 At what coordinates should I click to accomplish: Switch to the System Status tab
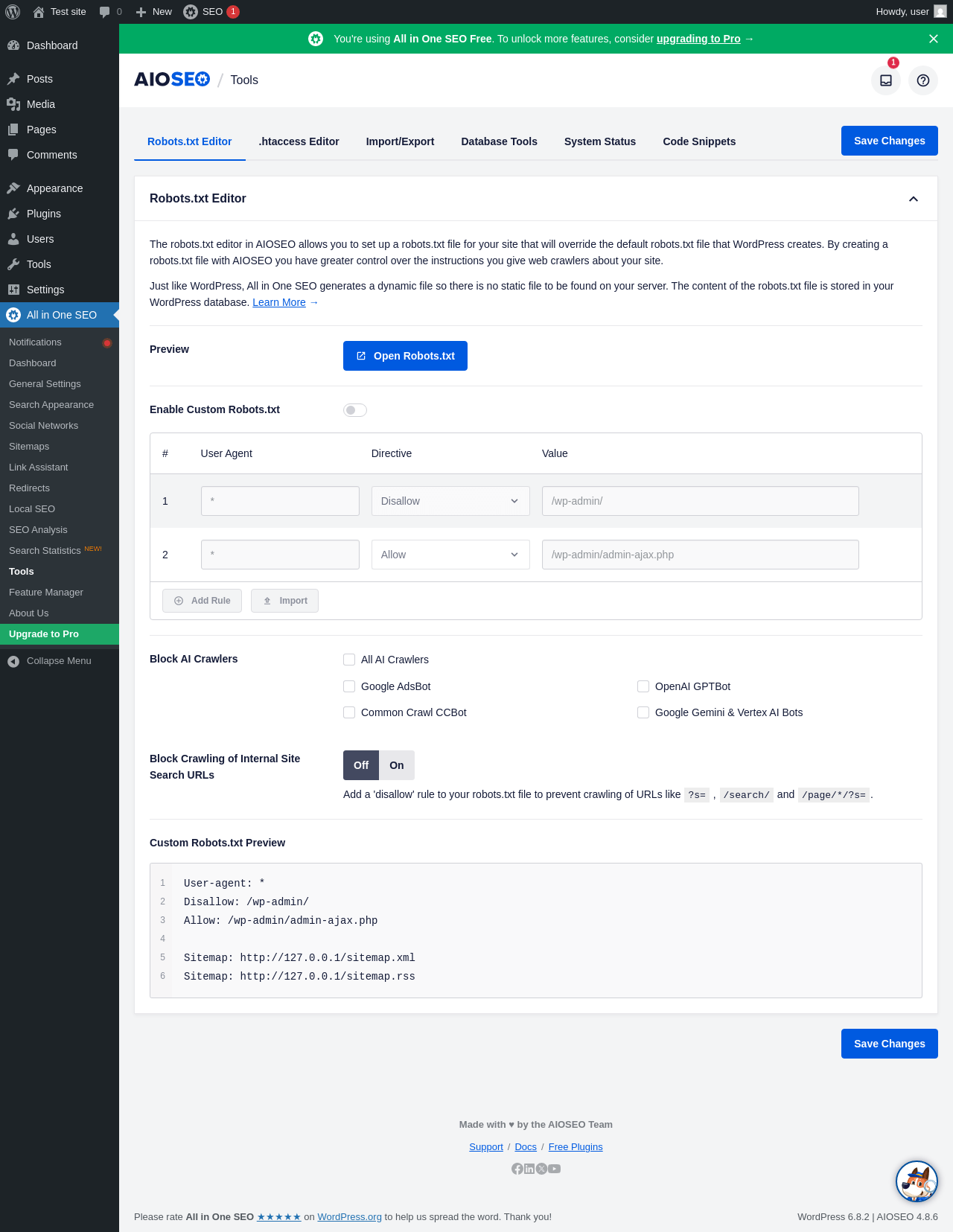(600, 141)
